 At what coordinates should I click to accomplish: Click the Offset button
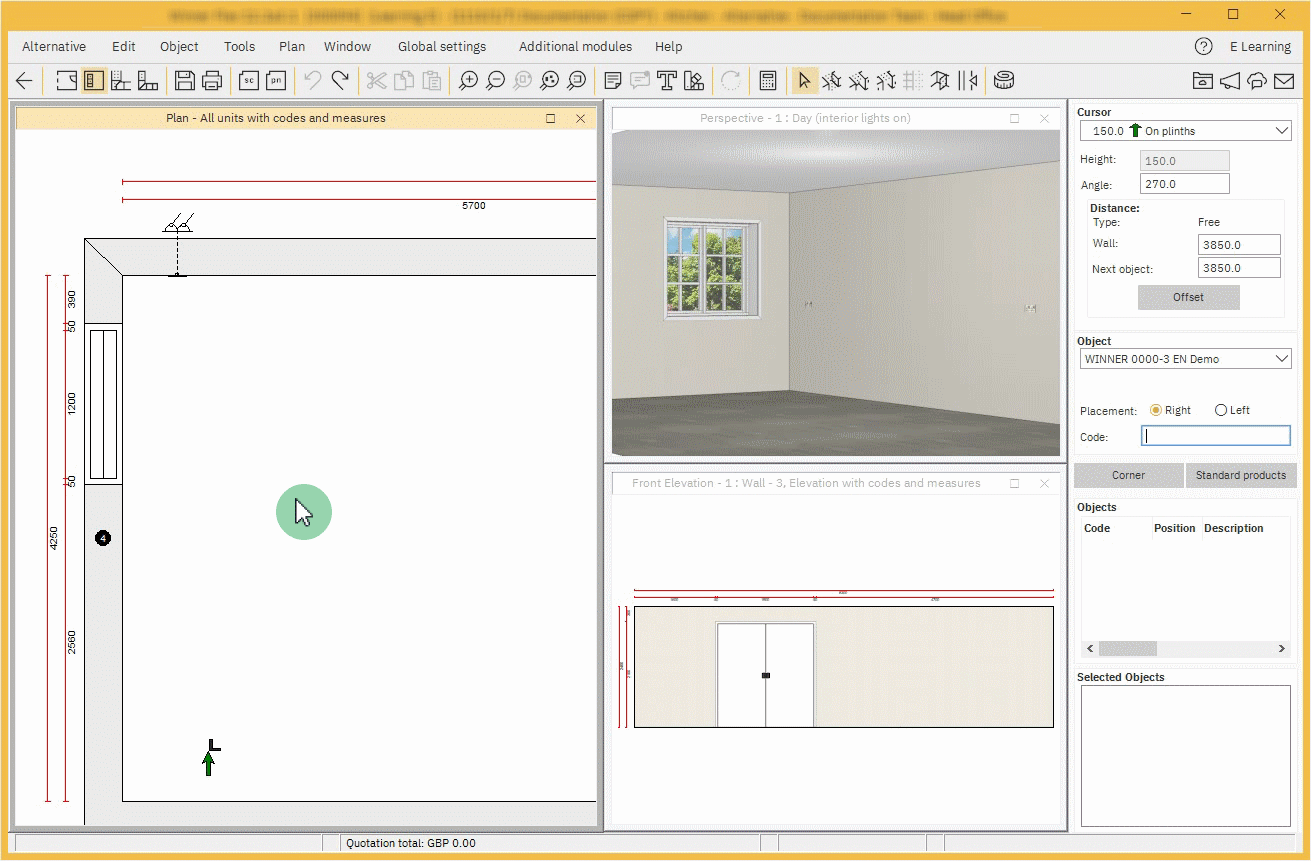tap(1188, 297)
